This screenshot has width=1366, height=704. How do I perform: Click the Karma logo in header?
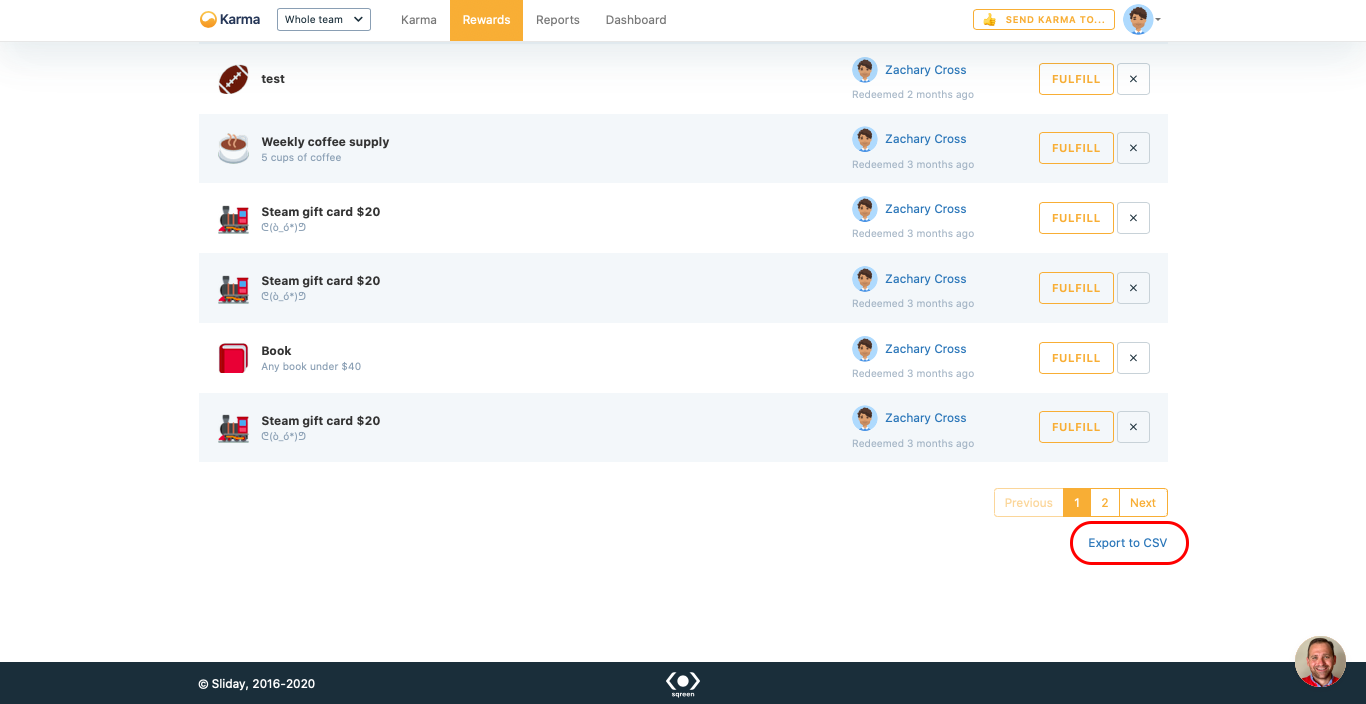(230, 19)
